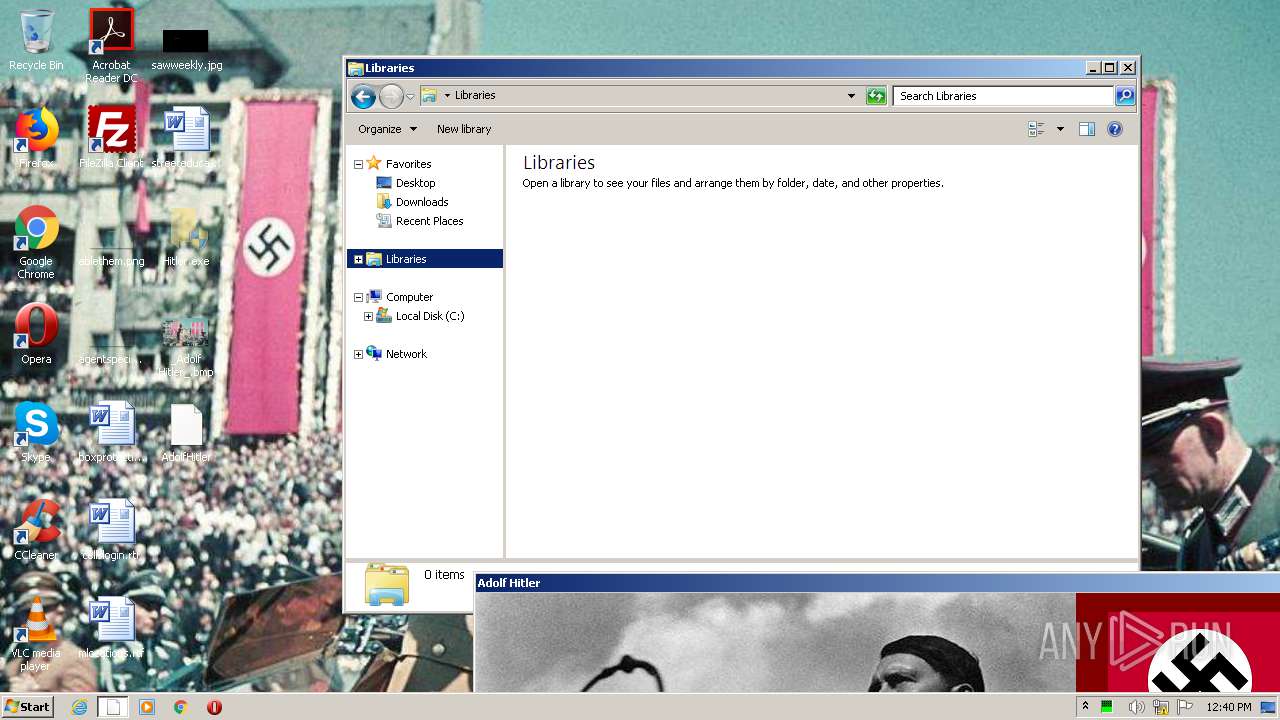Screen dimensions: 1280x720
Task: Open the CCleaner desktop shortcut
Action: pos(36,530)
